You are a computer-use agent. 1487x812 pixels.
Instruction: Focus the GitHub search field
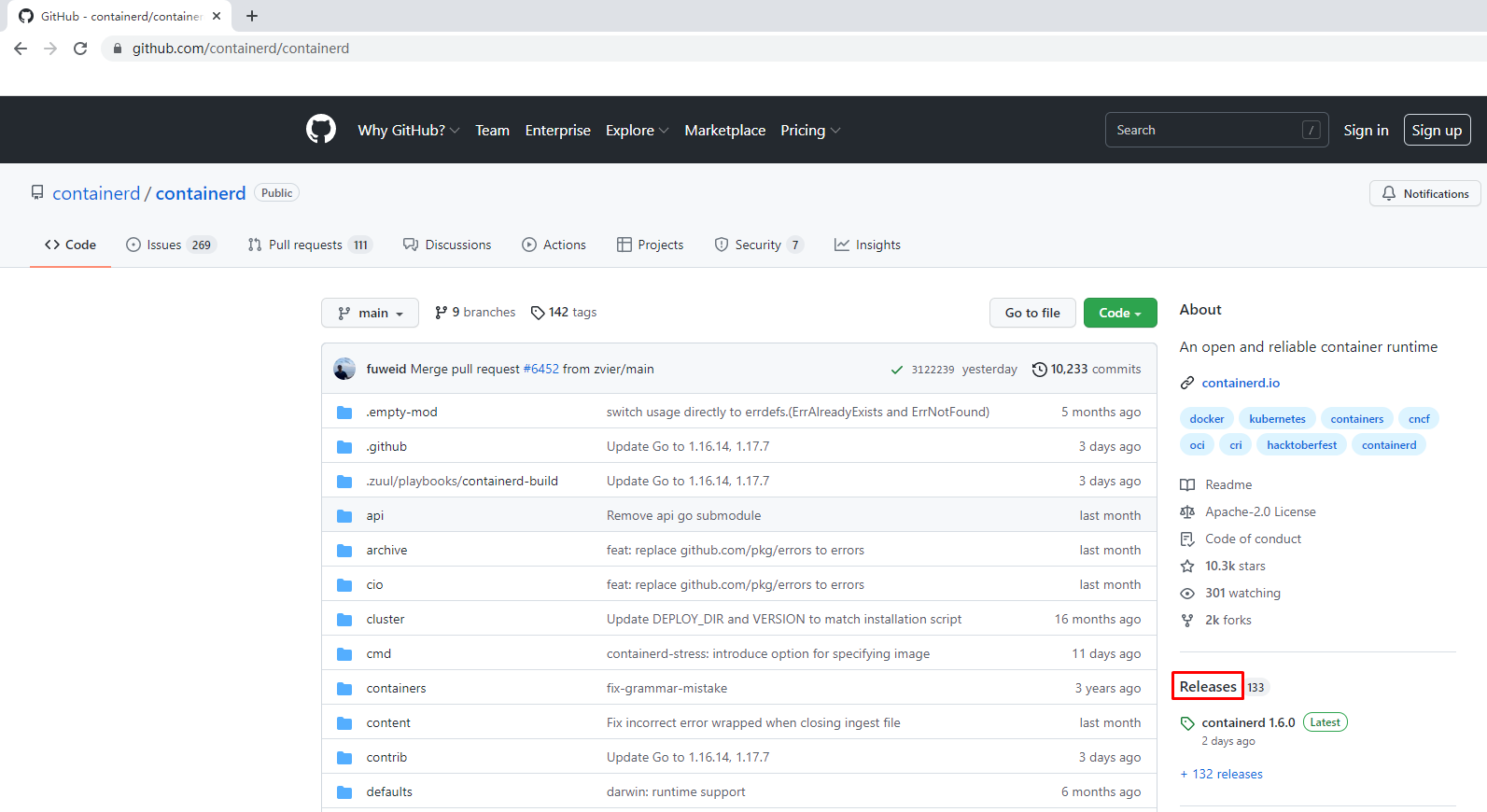coord(1204,130)
